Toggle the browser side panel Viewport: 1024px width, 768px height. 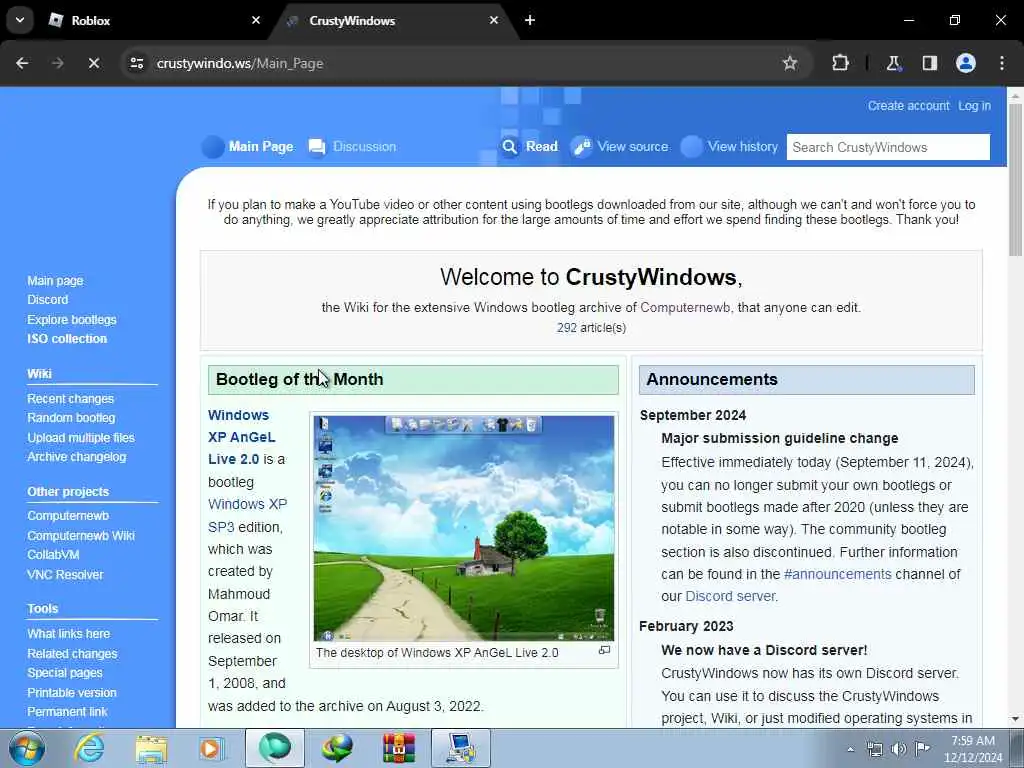929,63
